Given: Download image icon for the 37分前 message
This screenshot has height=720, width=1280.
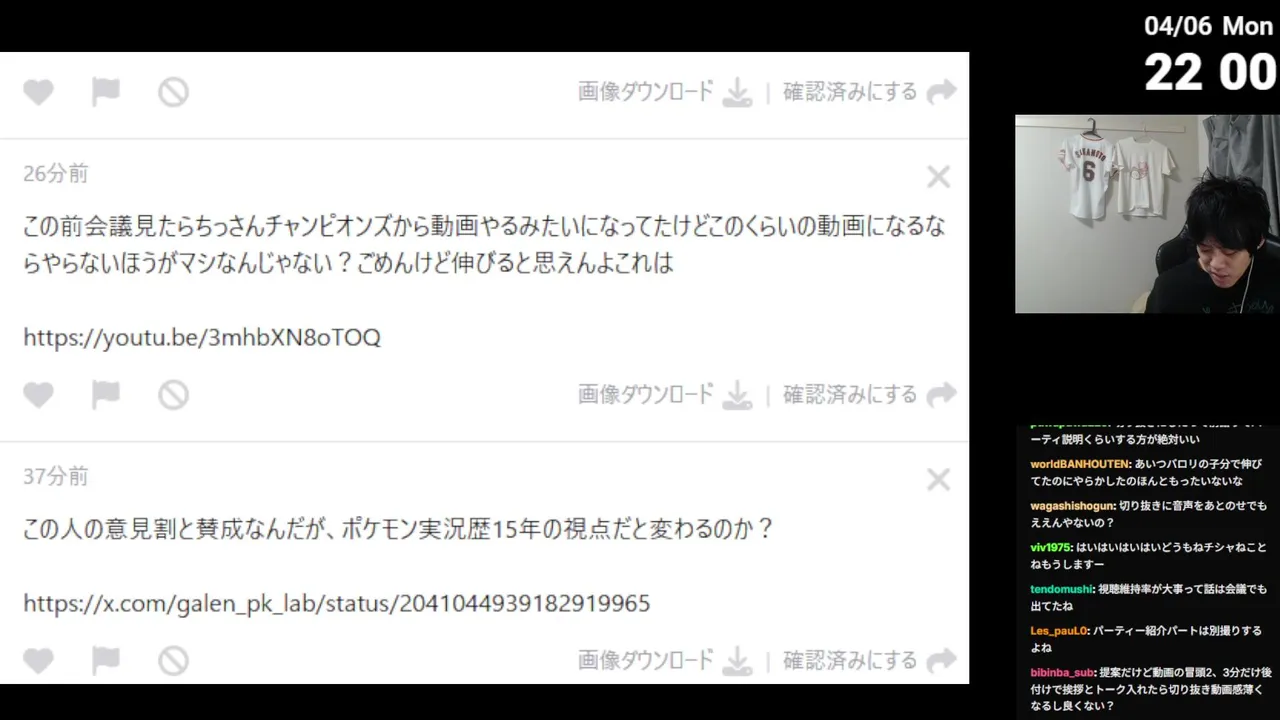Looking at the screenshot, I should coord(737,661).
